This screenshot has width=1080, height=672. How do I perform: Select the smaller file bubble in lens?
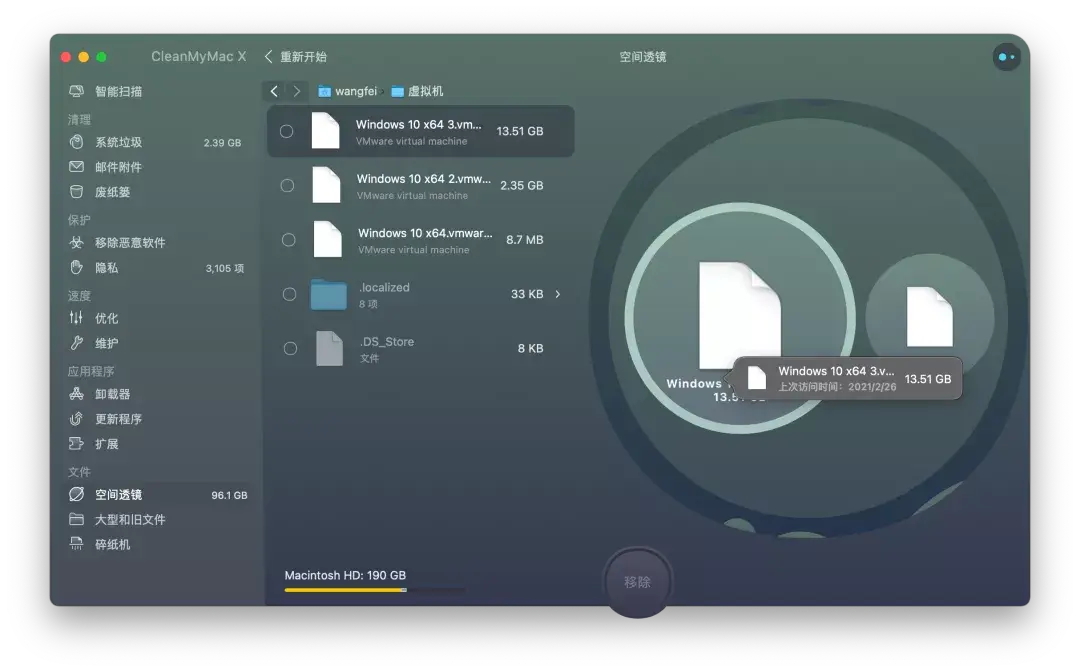[x=929, y=317]
